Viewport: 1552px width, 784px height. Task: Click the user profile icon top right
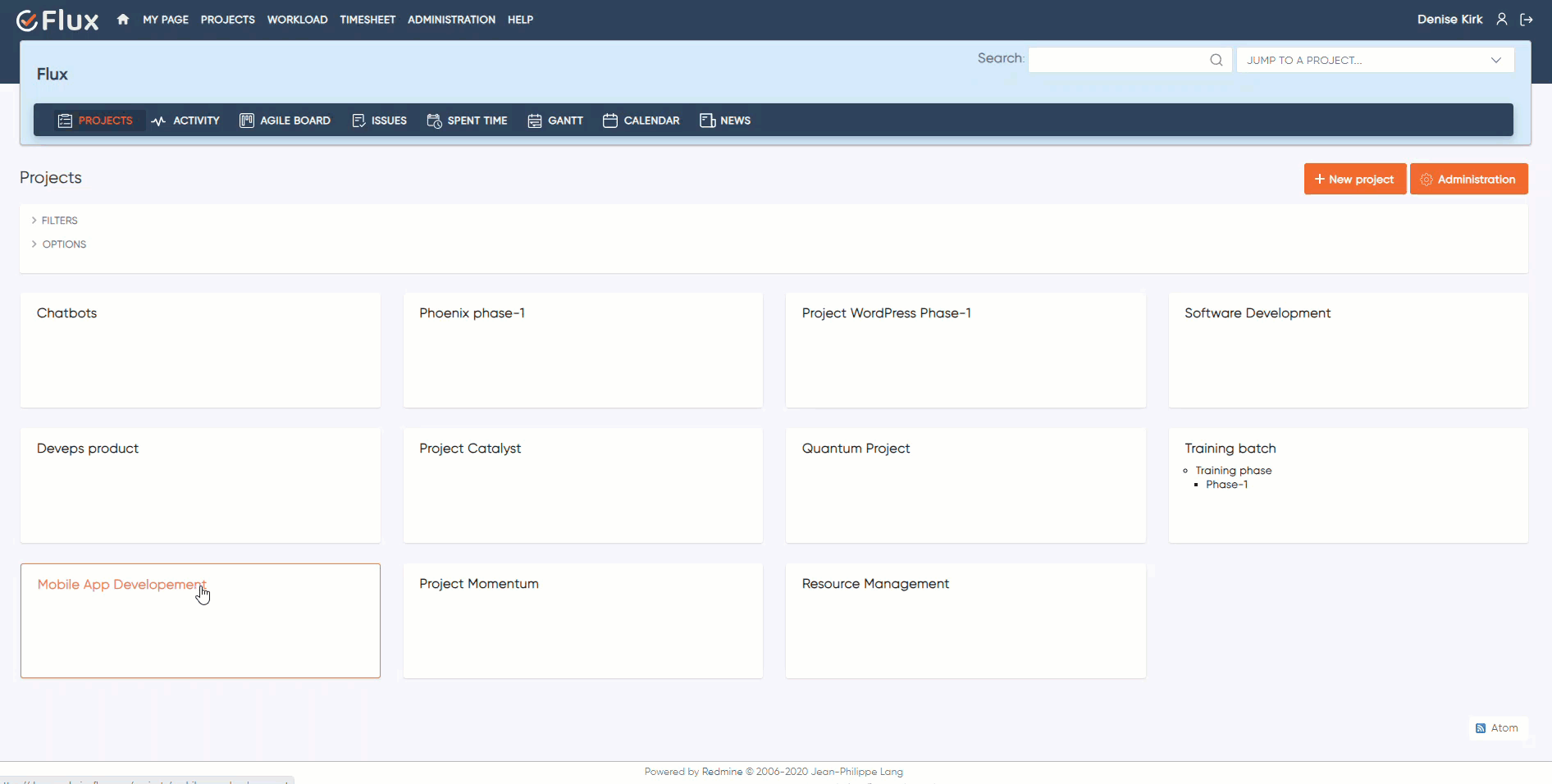click(x=1502, y=19)
